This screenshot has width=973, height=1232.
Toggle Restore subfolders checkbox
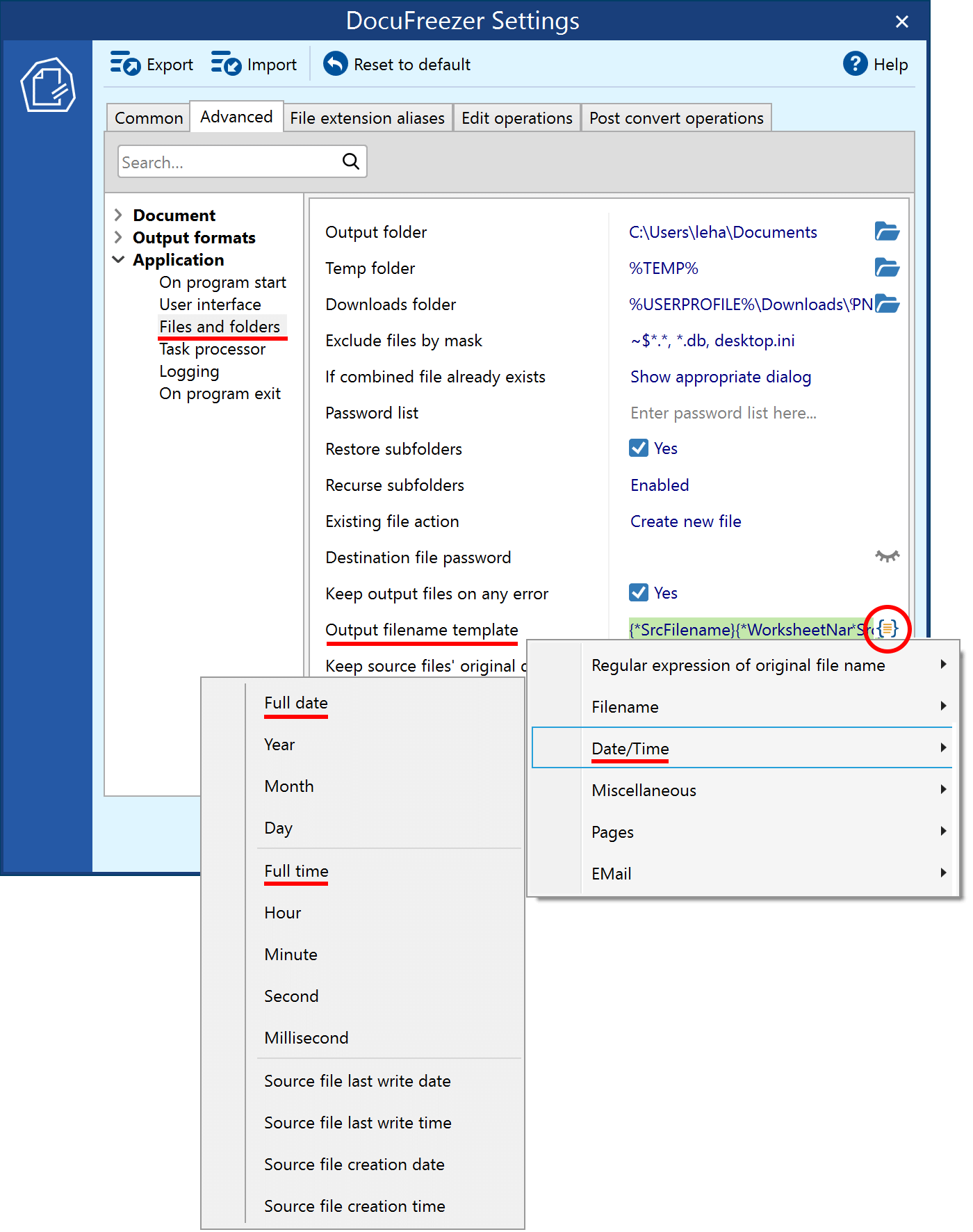(x=639, y=448)
